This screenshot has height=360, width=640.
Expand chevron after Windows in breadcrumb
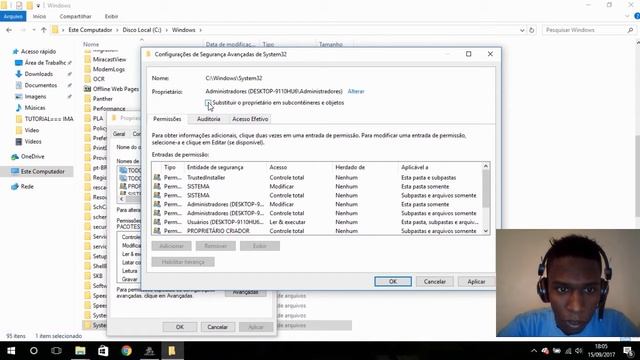tap(200, 30)
